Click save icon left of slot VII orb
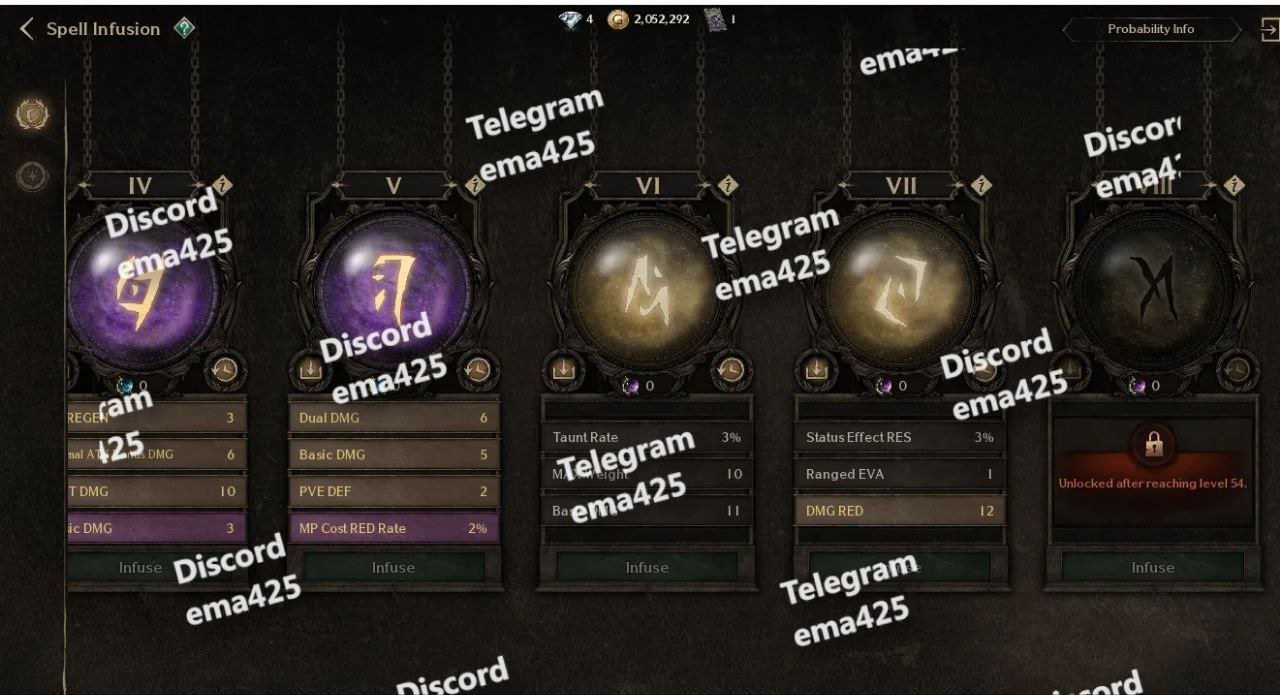 click(x=816, y=370)
